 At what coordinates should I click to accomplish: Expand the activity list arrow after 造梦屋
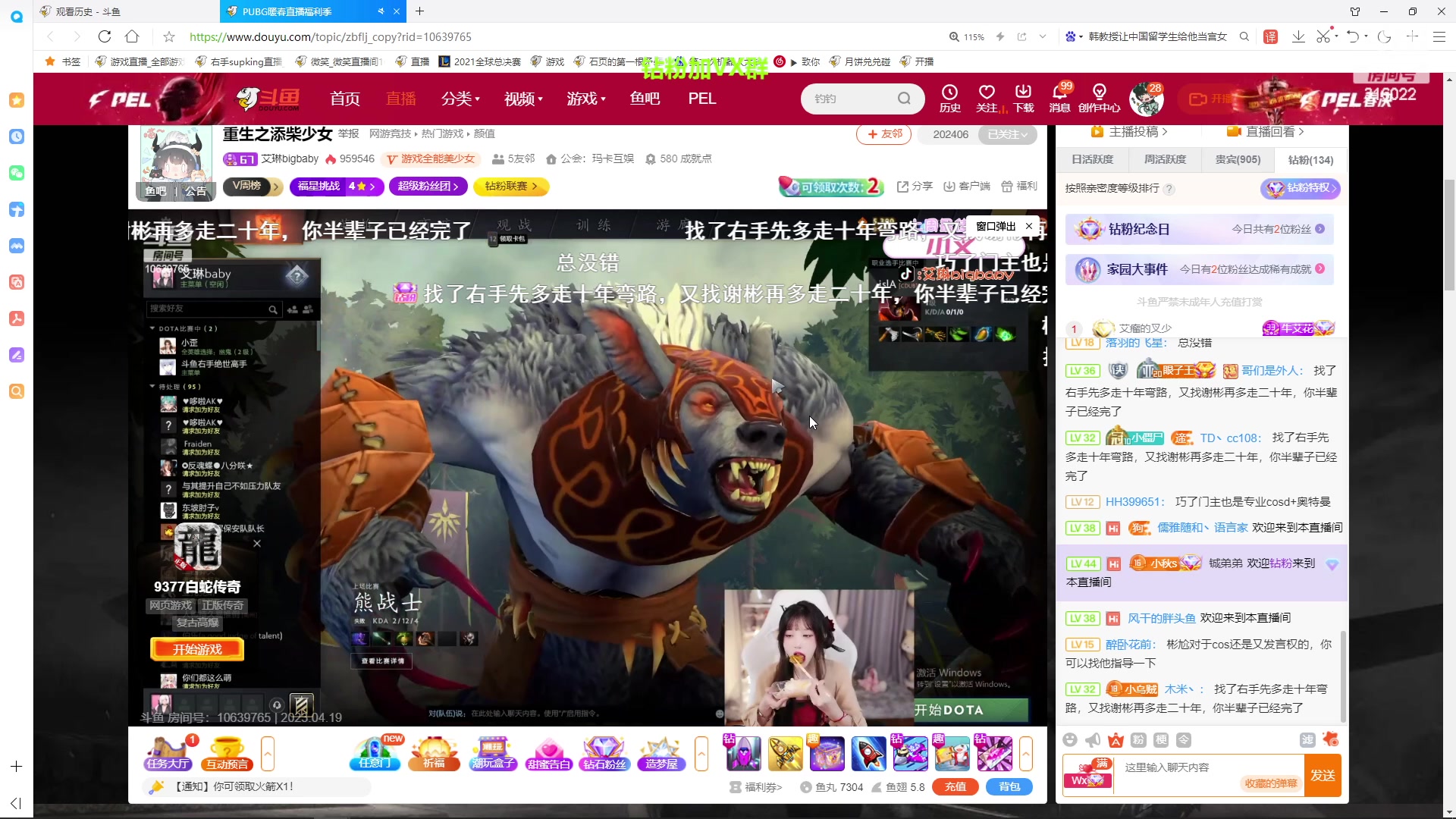coord(701,754)
